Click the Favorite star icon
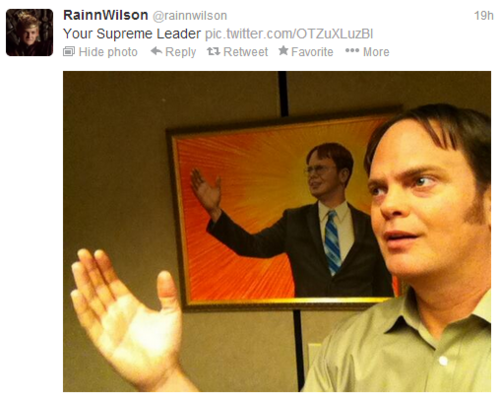The height and width of the screenshot is (401, 500). pyautogui.click(x=283, y=51)
